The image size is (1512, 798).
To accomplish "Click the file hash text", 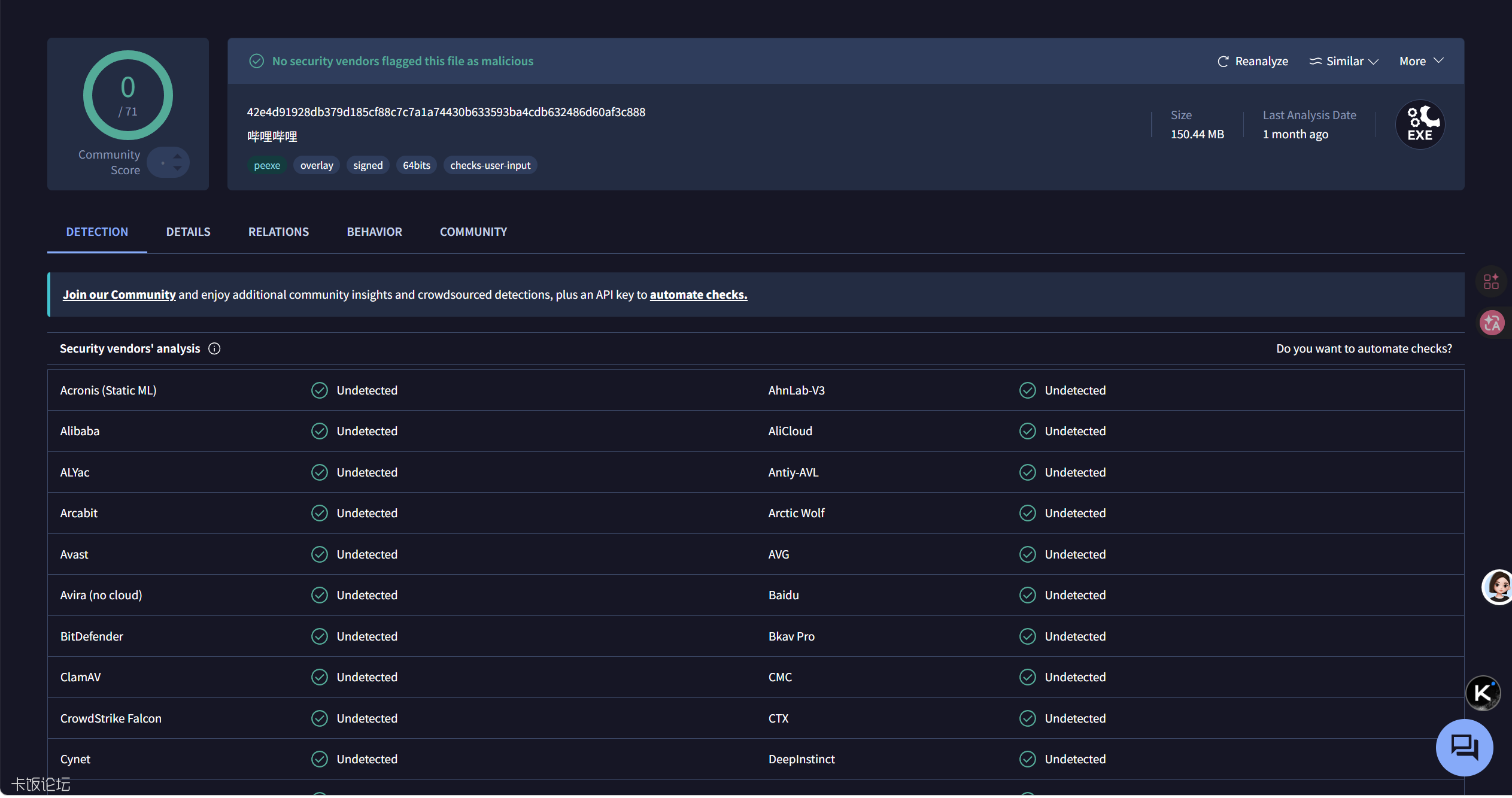I will (x=446, y=112).
